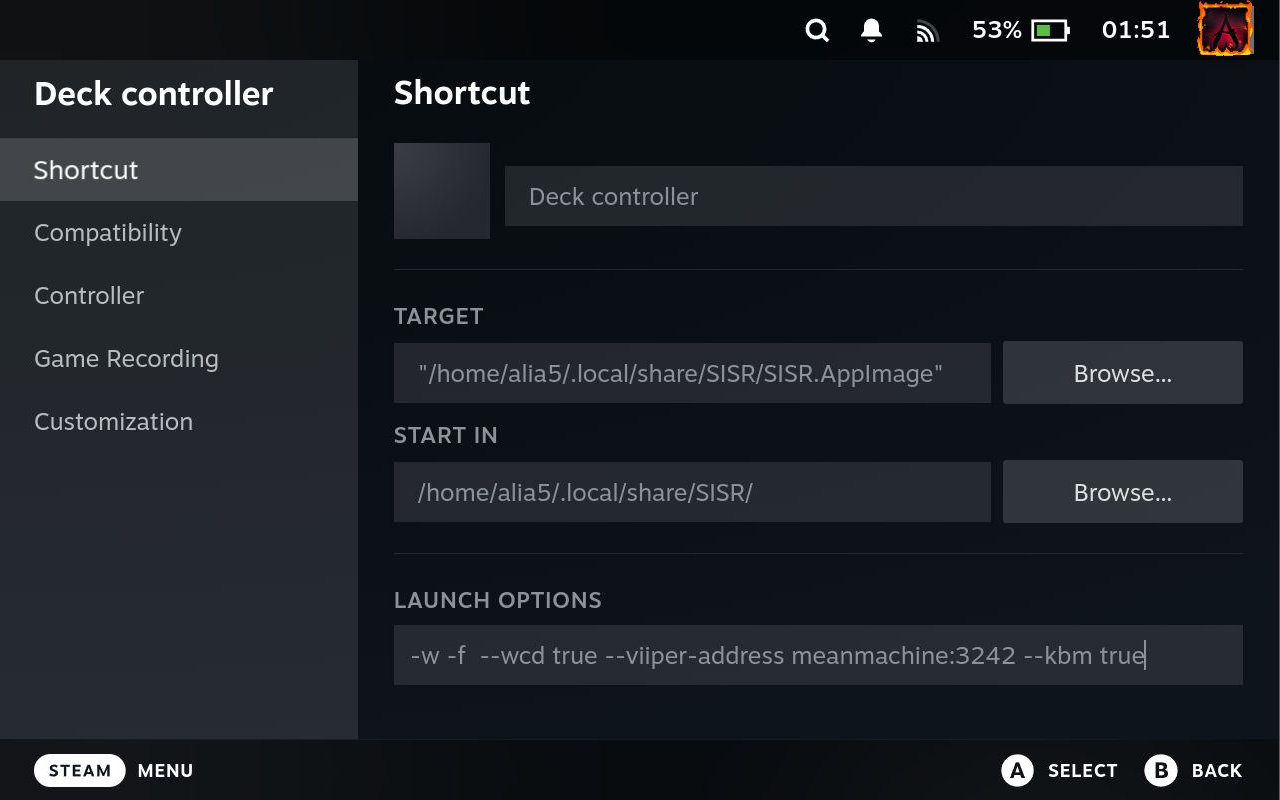Select the Shortcut sidebar entry
The width and height of the screenshot is (1280, 800).
pos(85,170)
